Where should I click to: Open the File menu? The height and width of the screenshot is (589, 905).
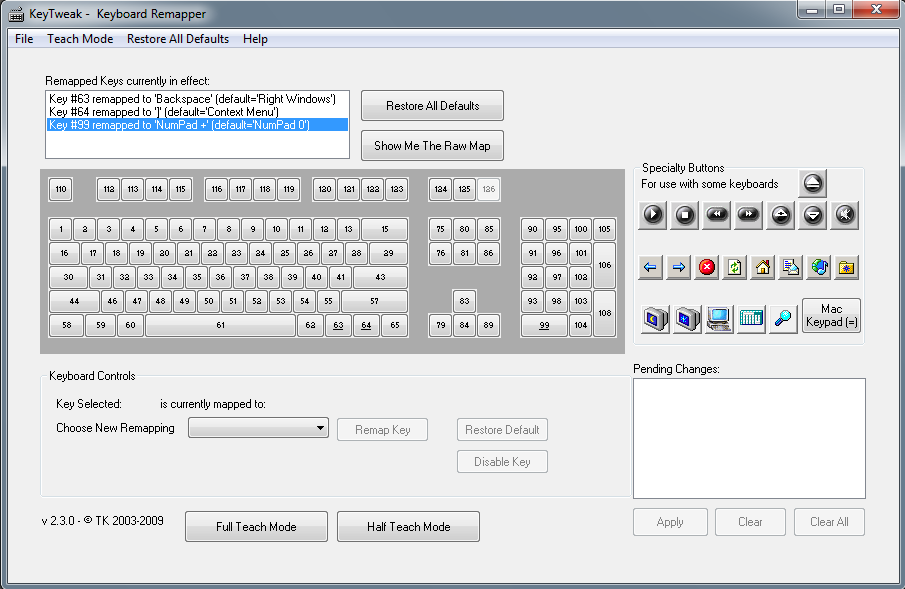tap(23, 39)
